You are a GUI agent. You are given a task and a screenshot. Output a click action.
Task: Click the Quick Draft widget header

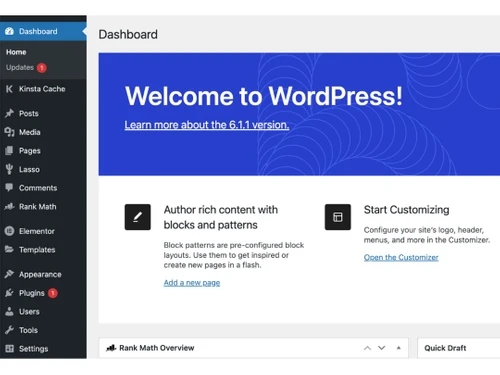pos(459,348)
